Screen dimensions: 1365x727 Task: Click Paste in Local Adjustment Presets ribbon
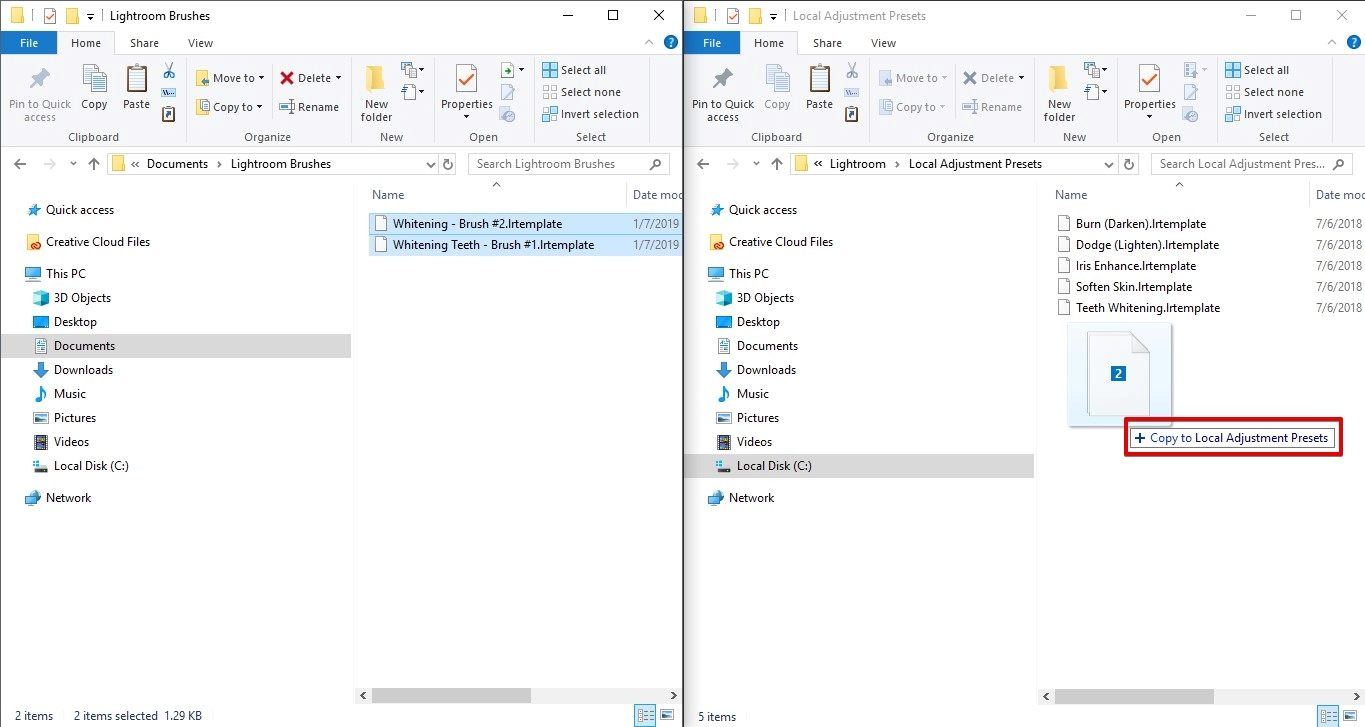pos(819,88)
